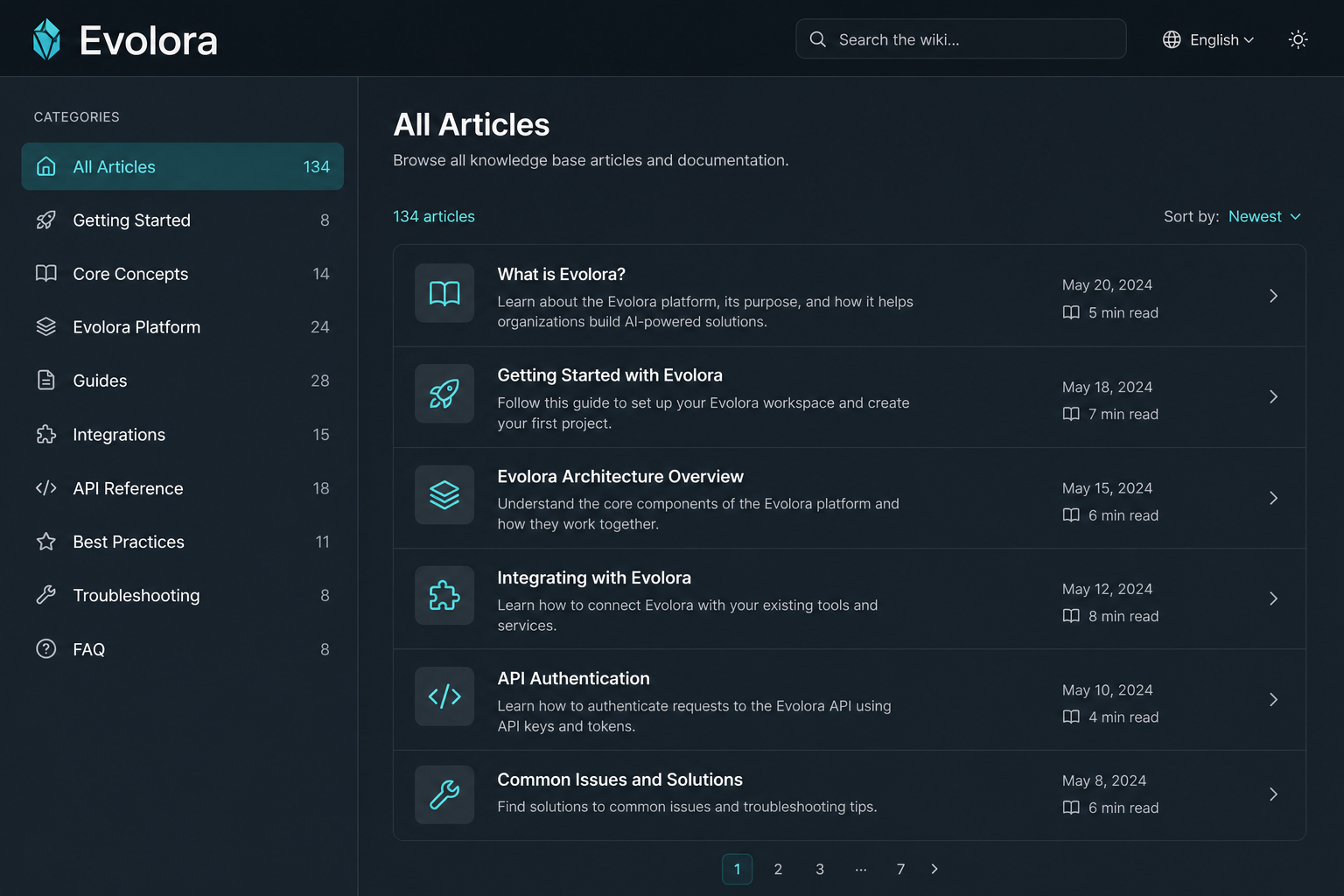Open Integrating with Evolora article title

[594, 577]
